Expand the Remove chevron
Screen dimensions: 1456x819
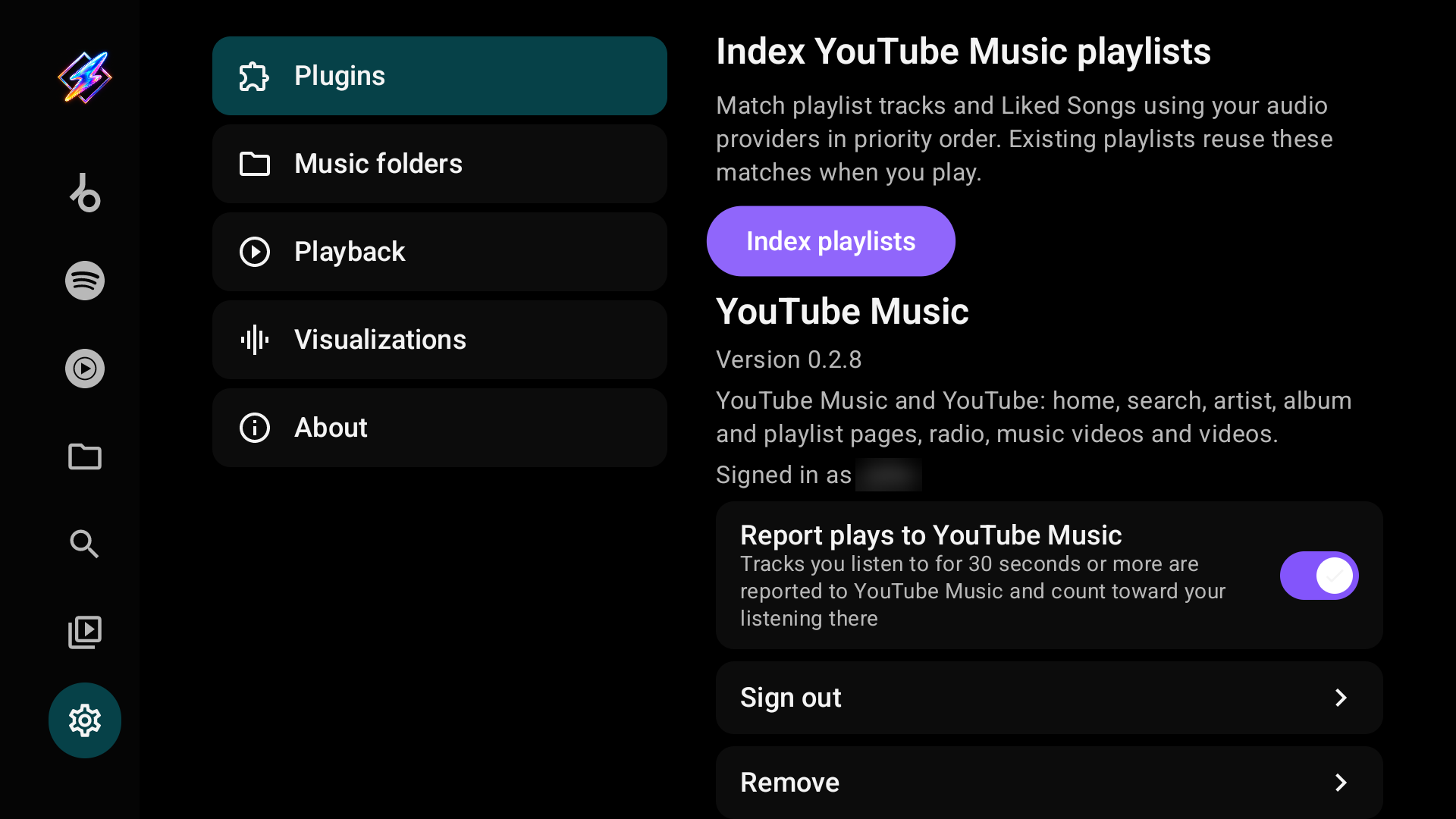coord(1341,783)
